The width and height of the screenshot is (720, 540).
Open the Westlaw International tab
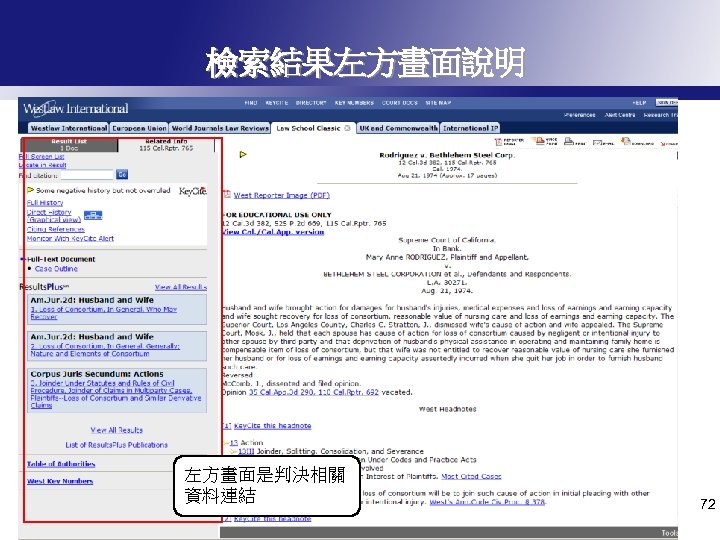[x=69, y=128]
